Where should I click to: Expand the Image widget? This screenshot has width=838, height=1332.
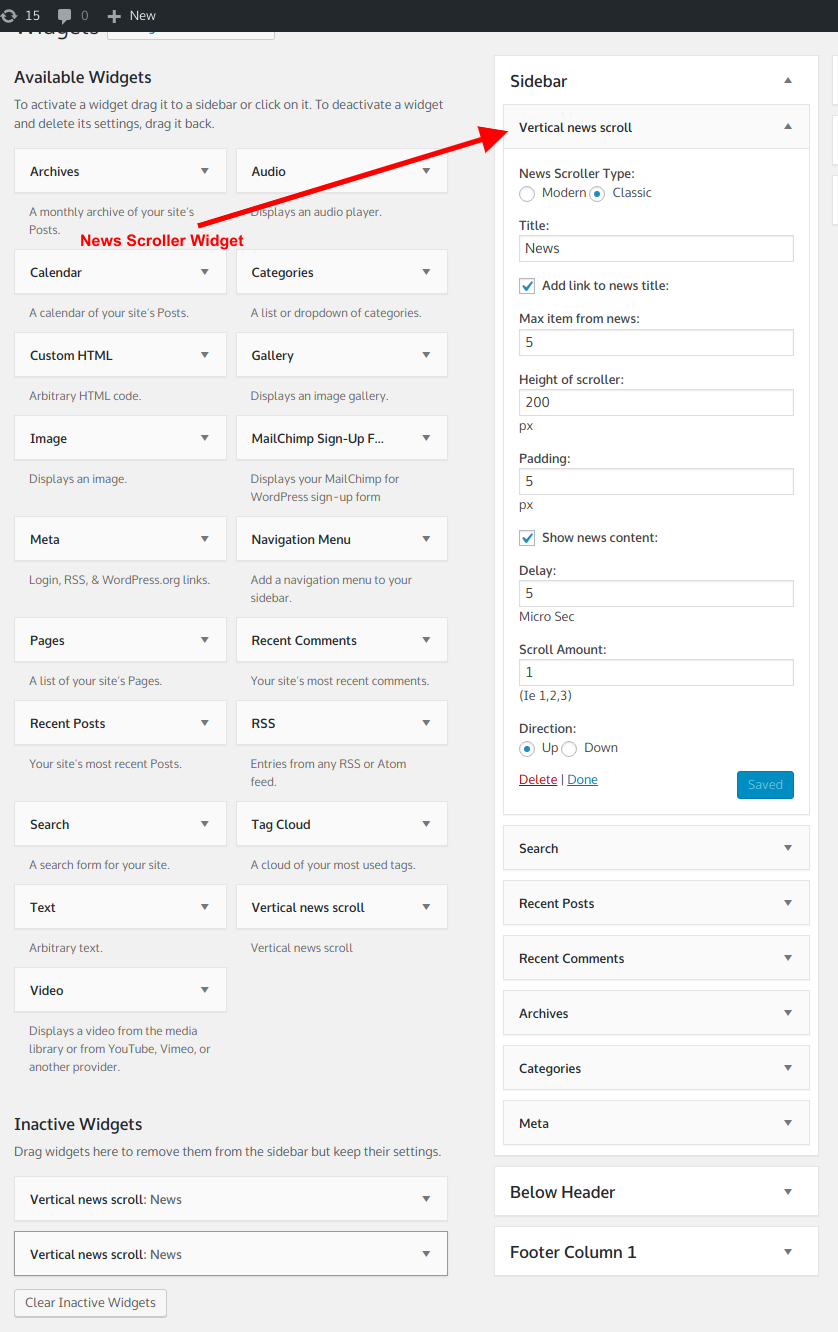point(205,438)
